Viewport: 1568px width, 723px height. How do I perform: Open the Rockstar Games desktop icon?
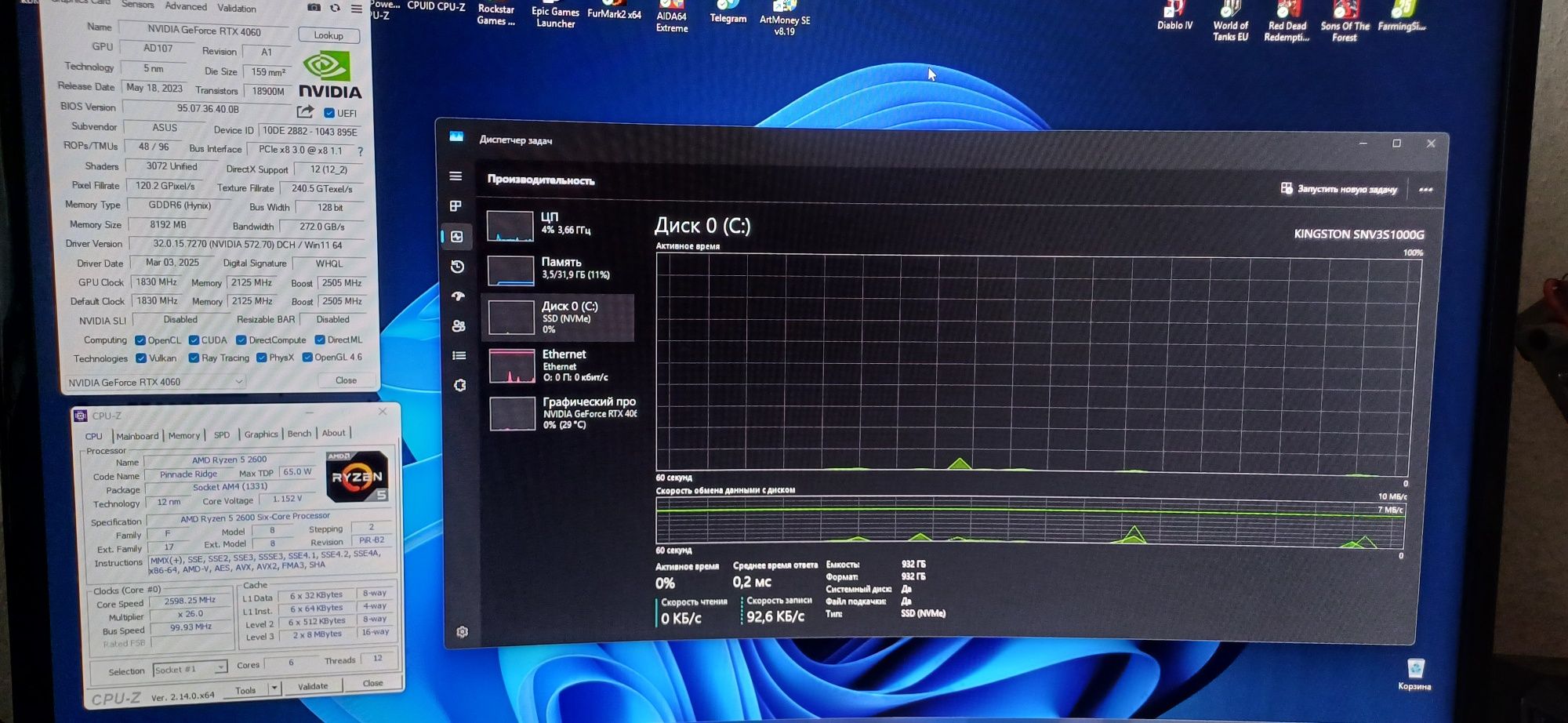point(496,13)
